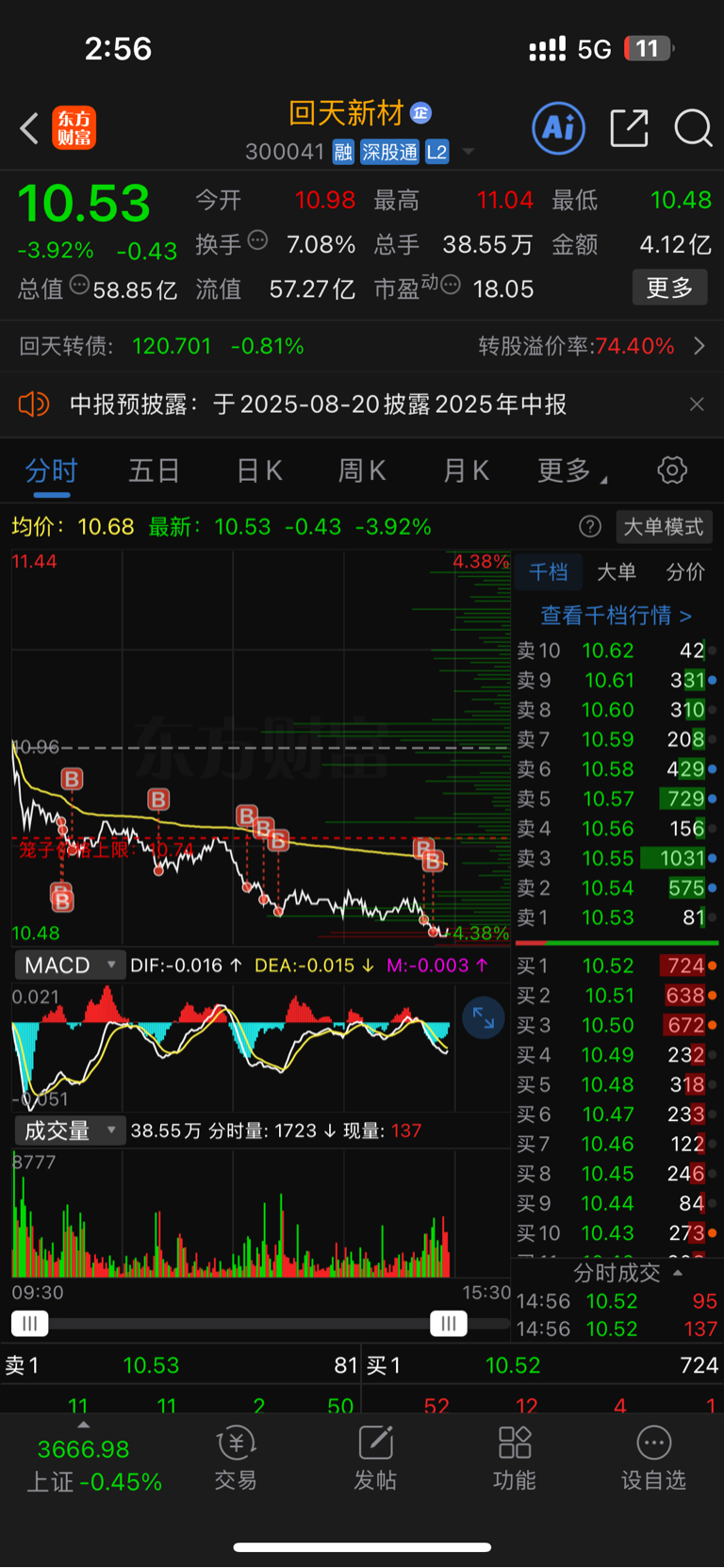Select the 分价 tab

click(x=684, y=571)
